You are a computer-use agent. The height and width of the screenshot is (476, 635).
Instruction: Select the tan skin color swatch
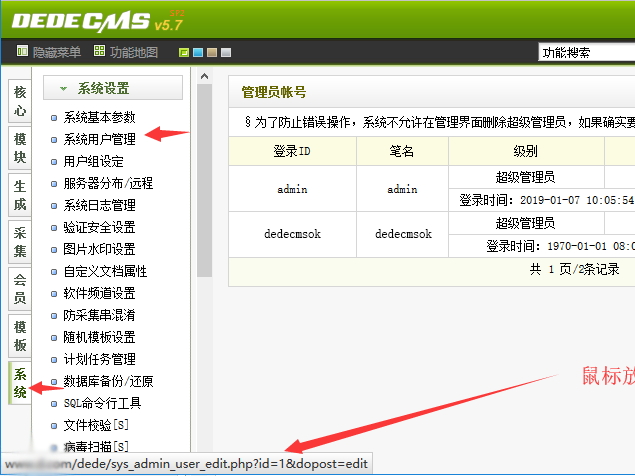tap(212, 52)
